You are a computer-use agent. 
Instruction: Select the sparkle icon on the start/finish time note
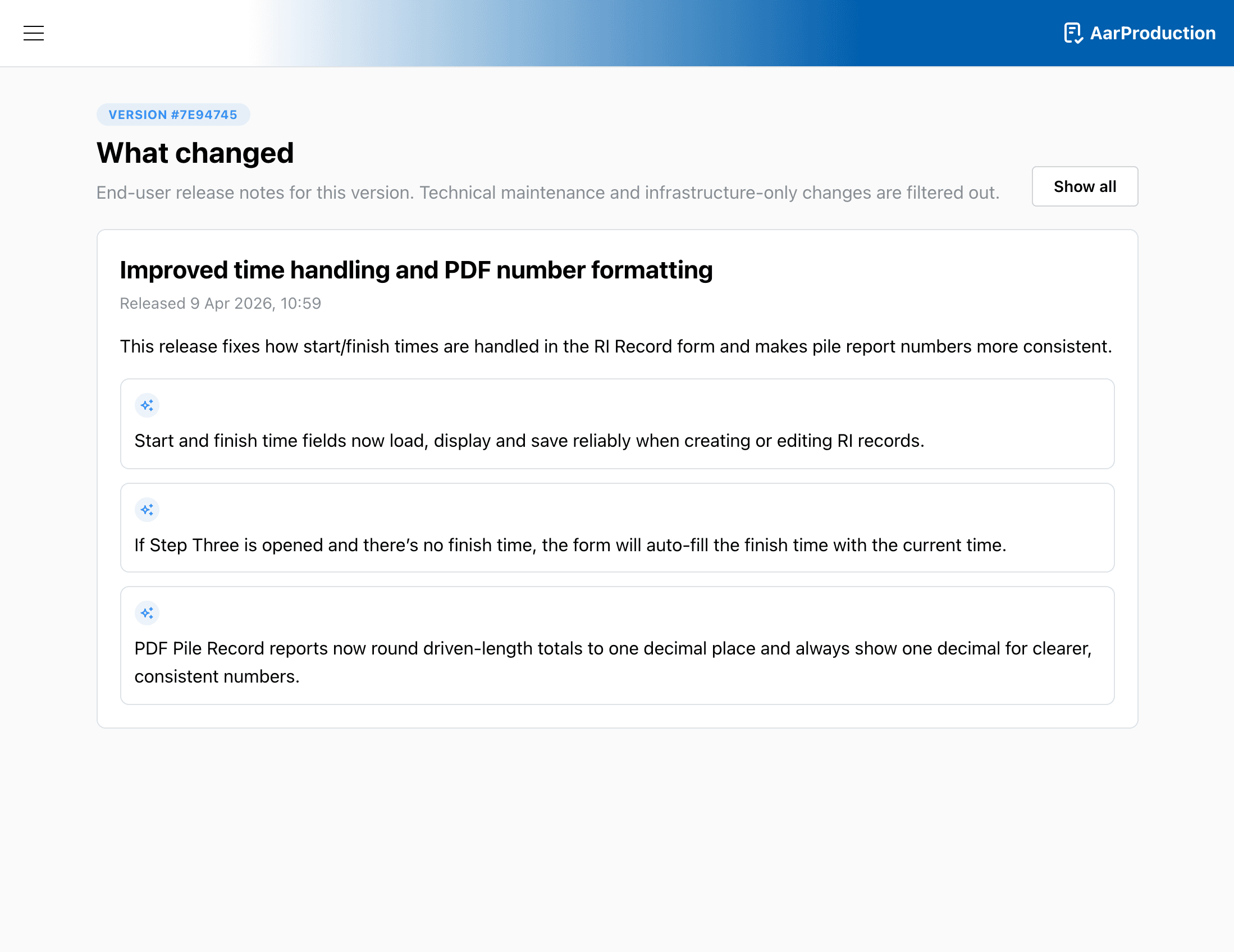[147, 405]
